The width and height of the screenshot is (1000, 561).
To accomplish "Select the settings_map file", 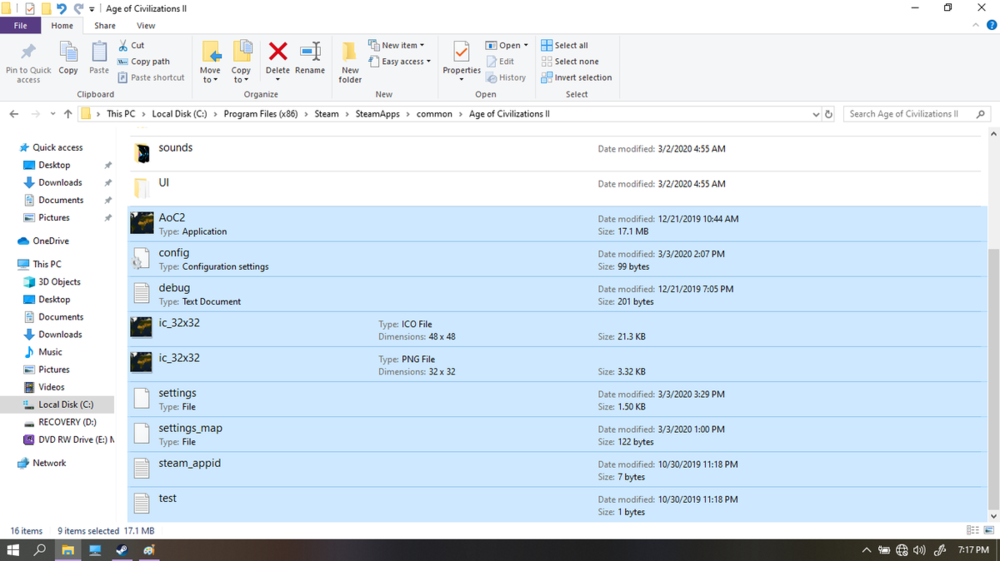I will tap(556, 434).
